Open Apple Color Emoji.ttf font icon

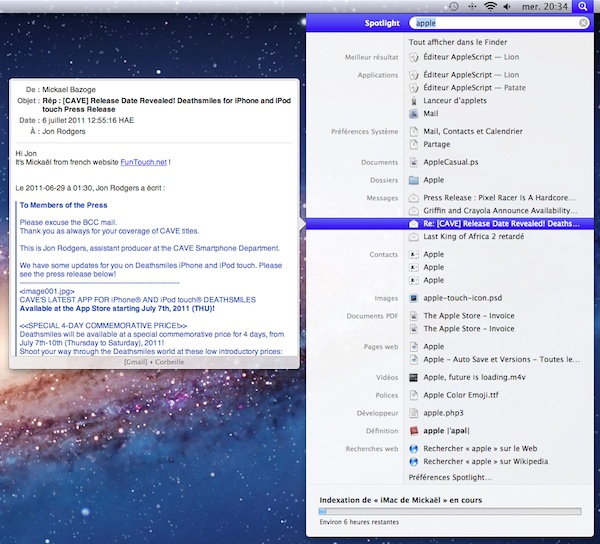pos(414,395)
